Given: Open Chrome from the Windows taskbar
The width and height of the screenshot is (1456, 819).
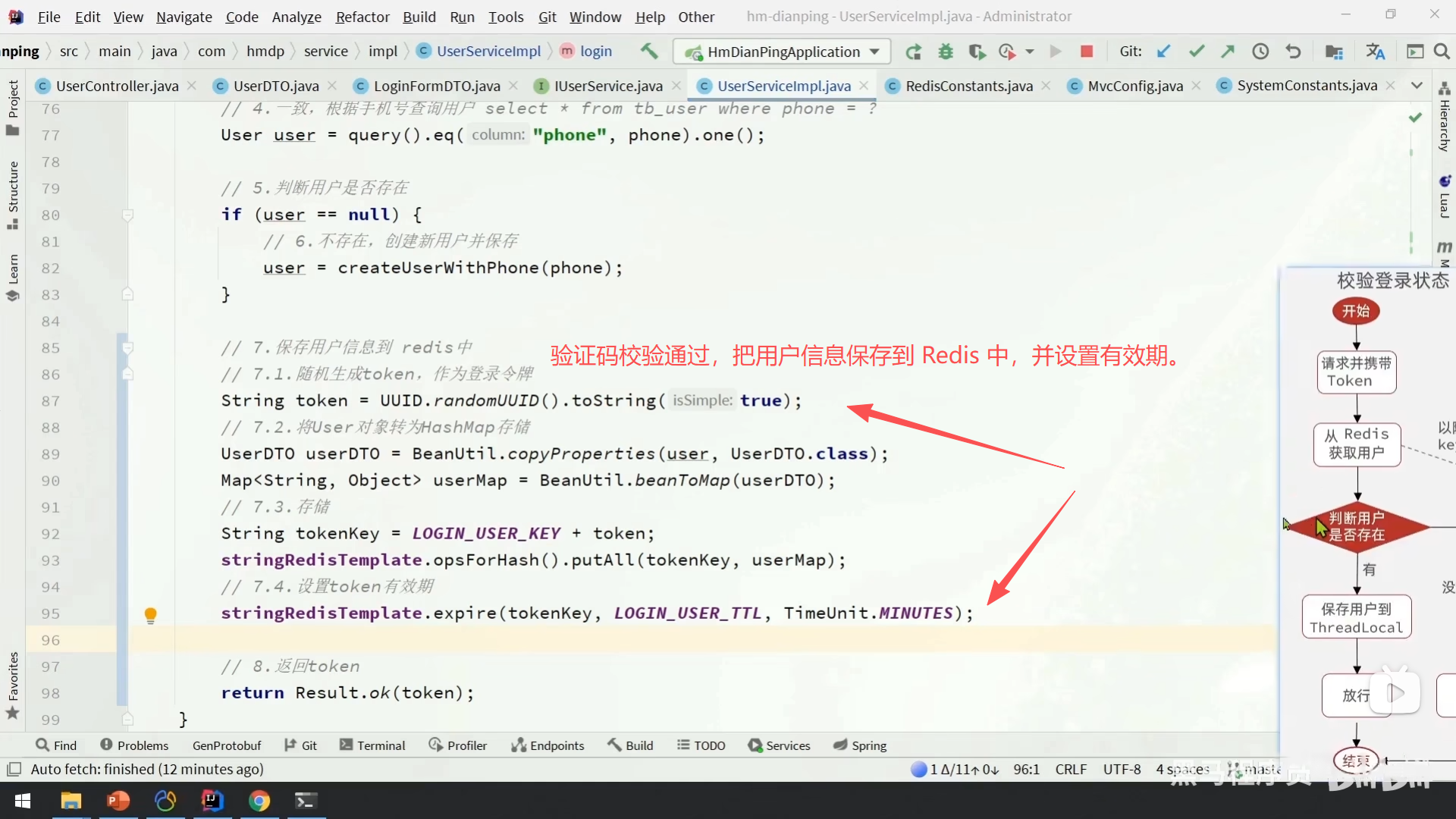Looking at the screenshot, I should click(259, 801).
